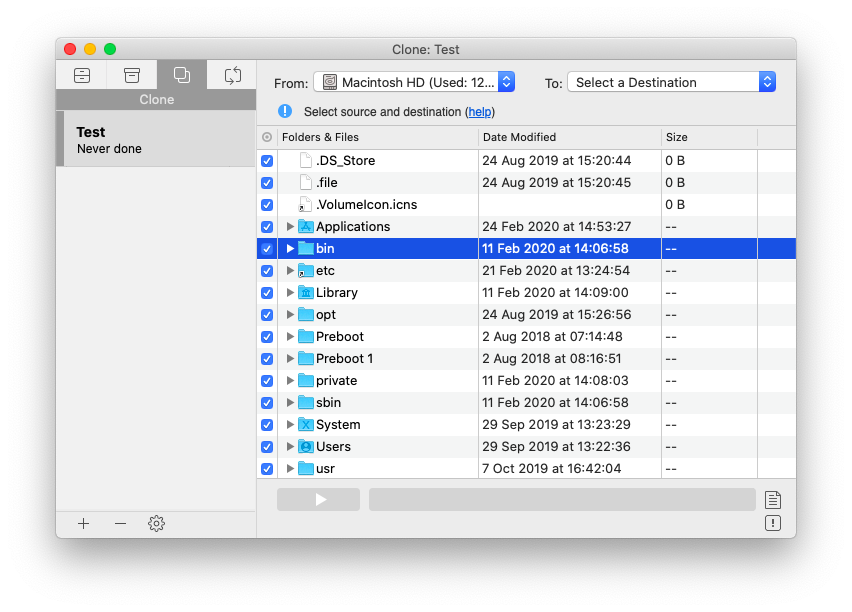Viewport: 852px width, 612px height.
Task: Click the opt folder icon
Action: [x=306, y=315]
